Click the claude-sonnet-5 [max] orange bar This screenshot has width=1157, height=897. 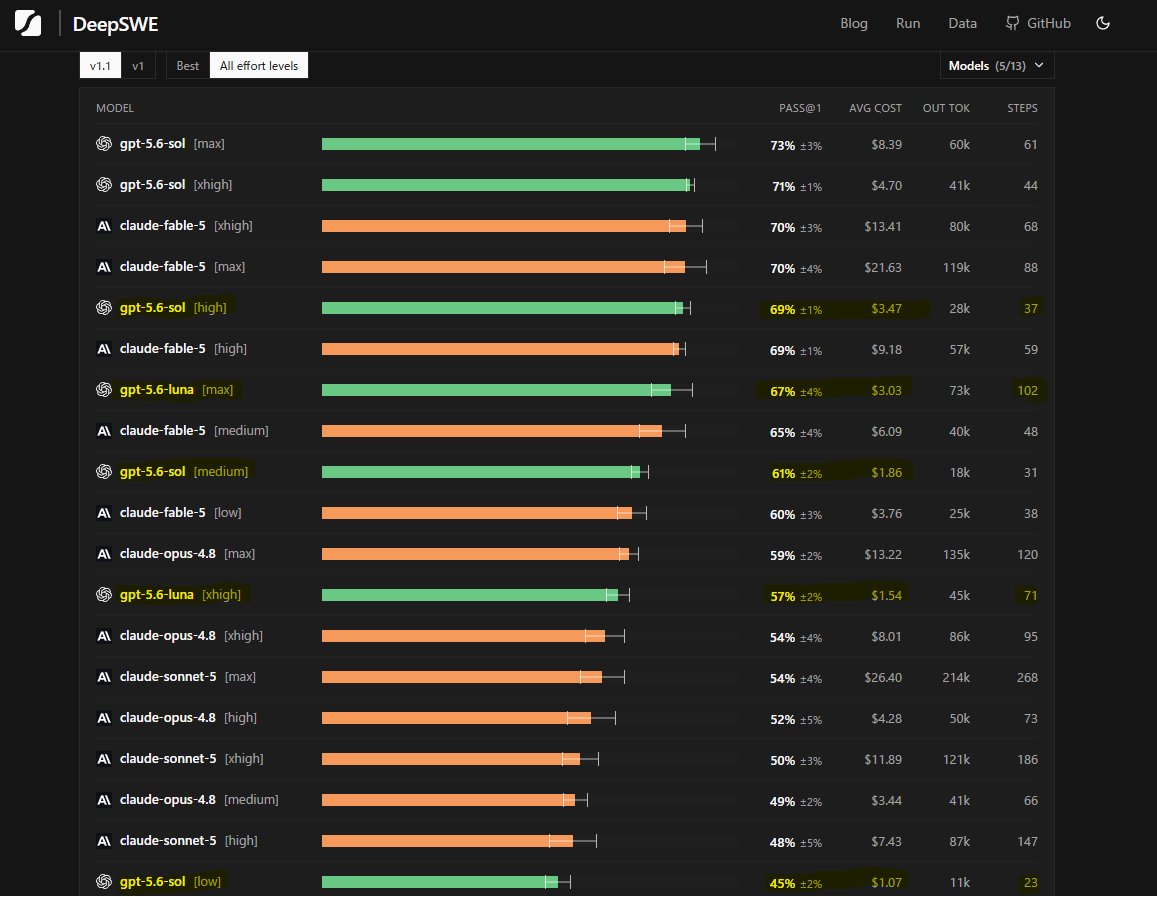point(462,677)
